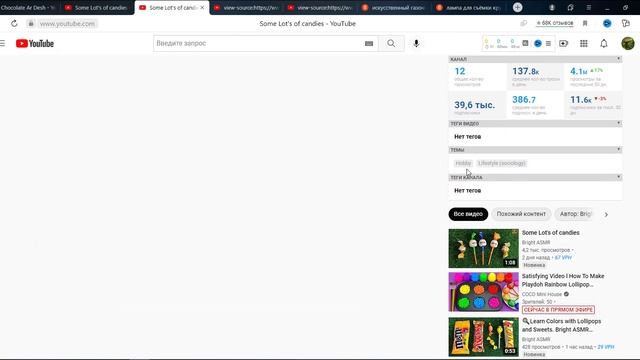Image resolution: width=640 pixels, height=360 pixels.
Task: Collapse the КАНАЛ section arrow
Action: tap(618, 59)
